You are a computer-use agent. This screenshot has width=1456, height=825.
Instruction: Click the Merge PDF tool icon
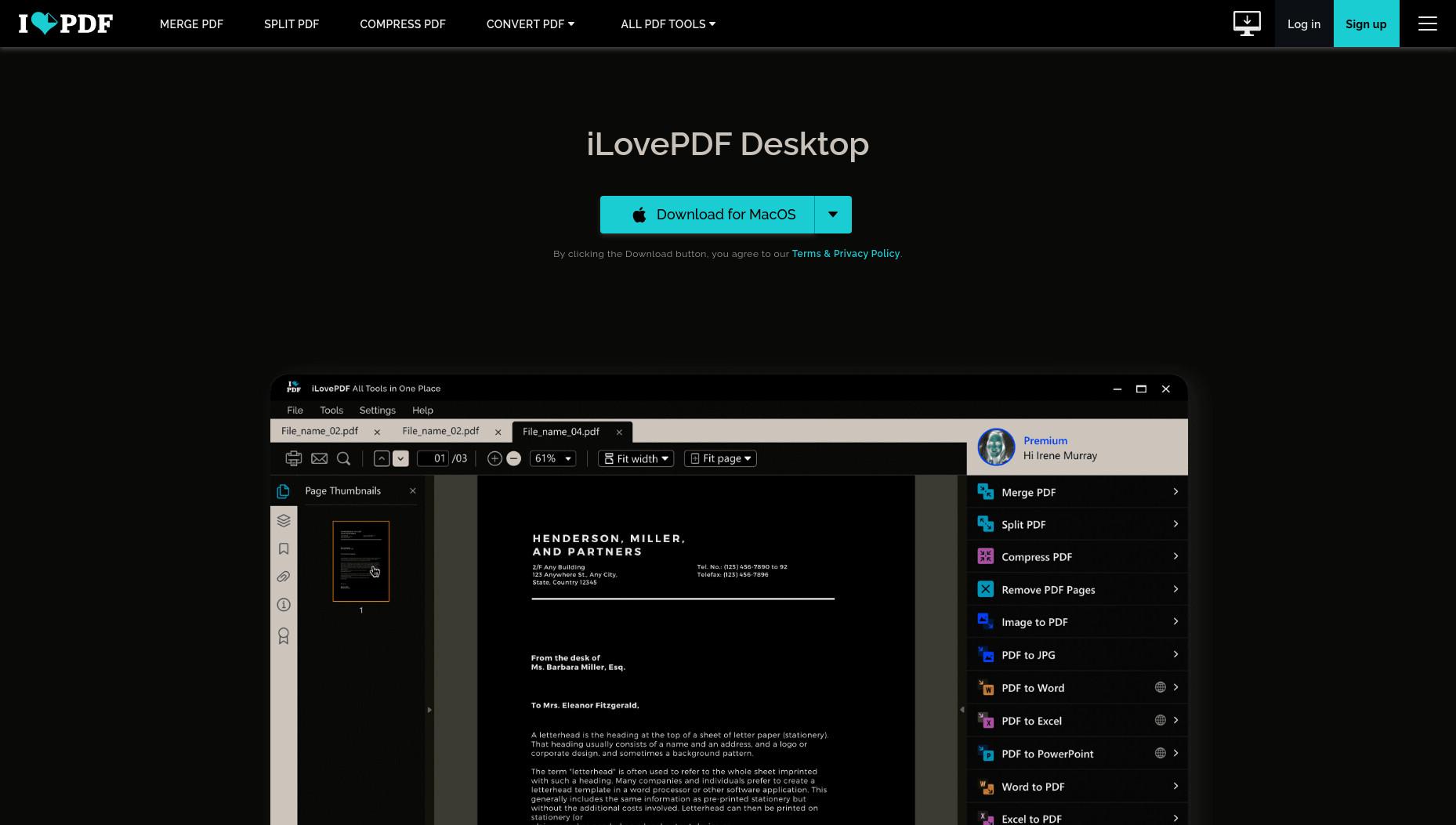[986, 491]
